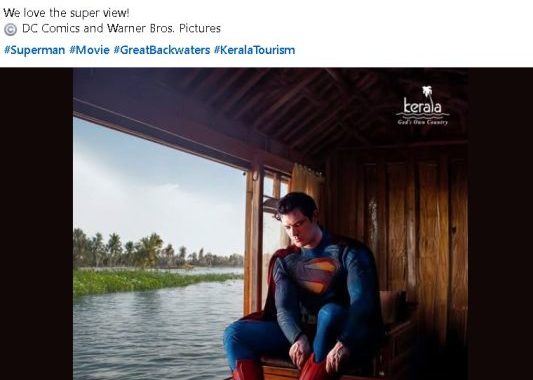This screenshot has width=533, height=380.
Task: Open the #GreatBackwaters hashtag link
Action: pyautogui.click(x=162, y=50)
